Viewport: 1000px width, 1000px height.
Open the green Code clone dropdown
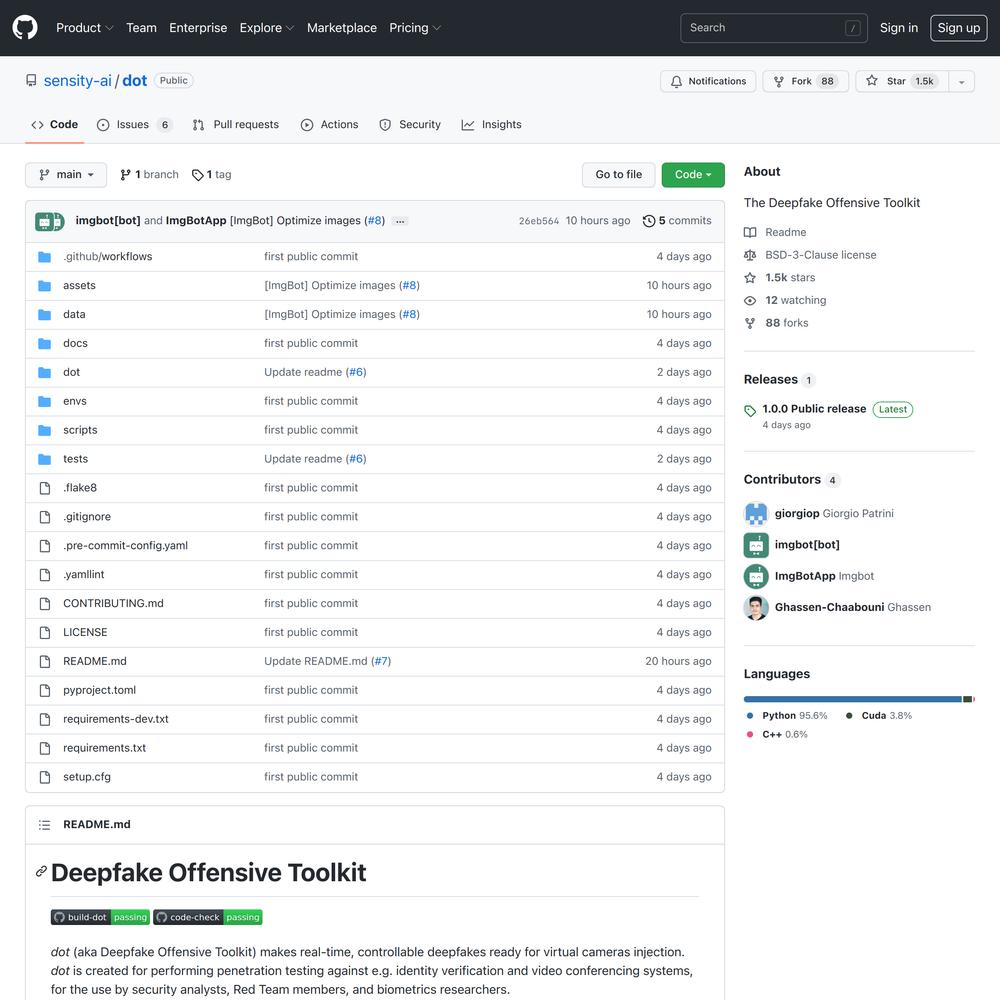[x=693, y=175]
